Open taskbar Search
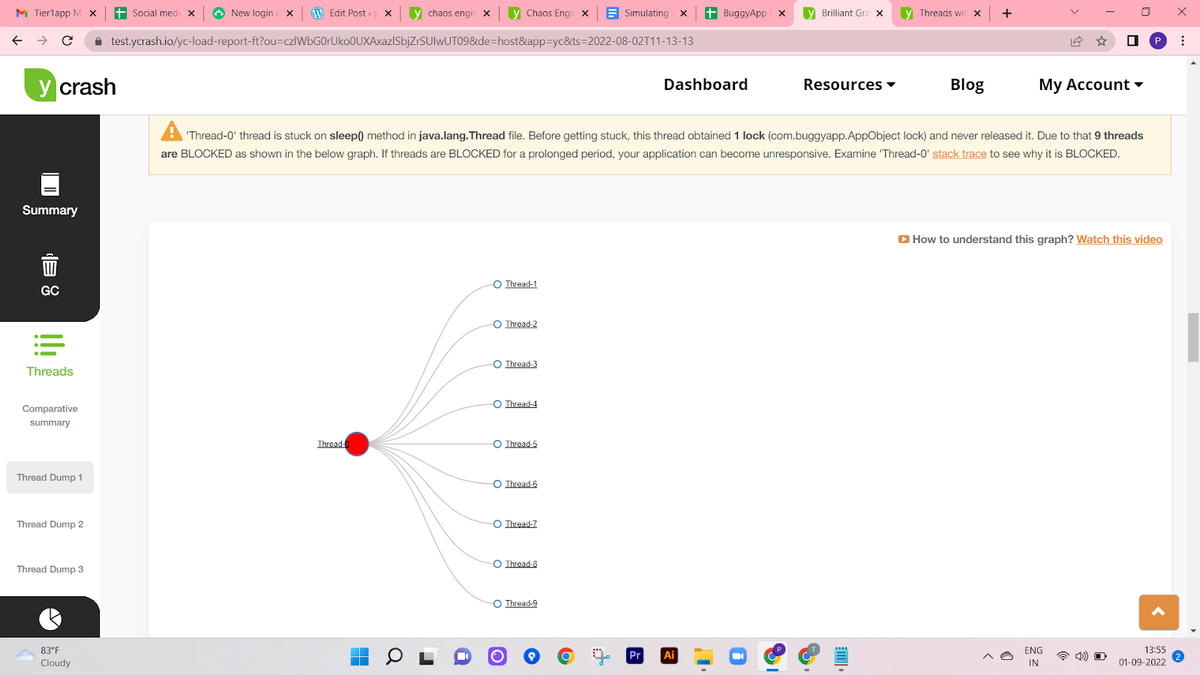The height and width of the screenshot is (675, 1200). (394, 656)
